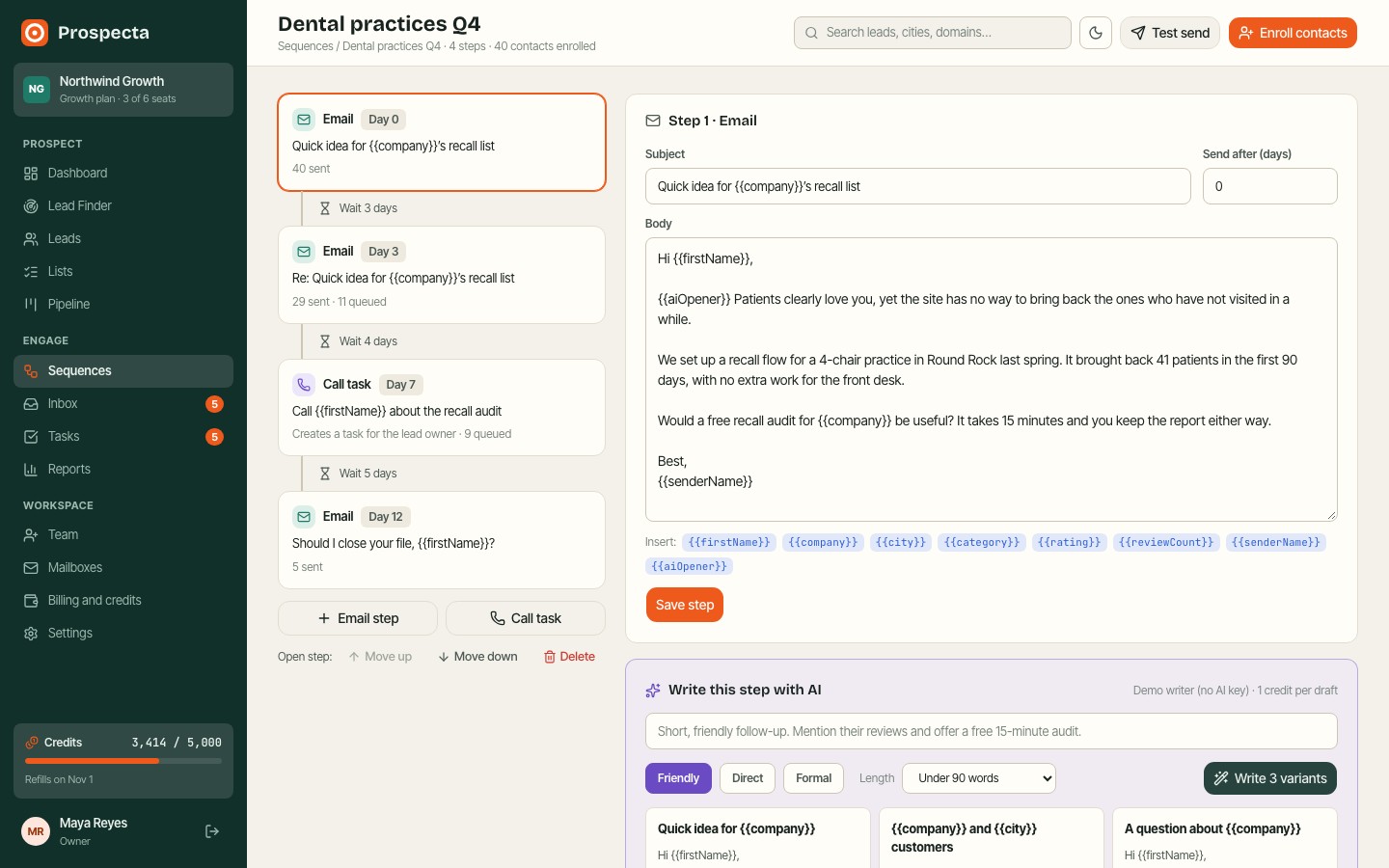This screenshot has width=1389, height=868.
Task: Toggle dark mode with moon icon
Action: [1096, 33]
